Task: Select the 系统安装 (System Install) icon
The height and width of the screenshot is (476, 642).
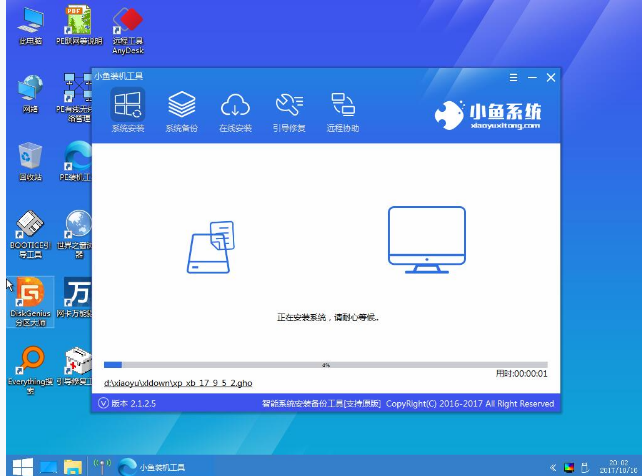Action: pos(127,108)
